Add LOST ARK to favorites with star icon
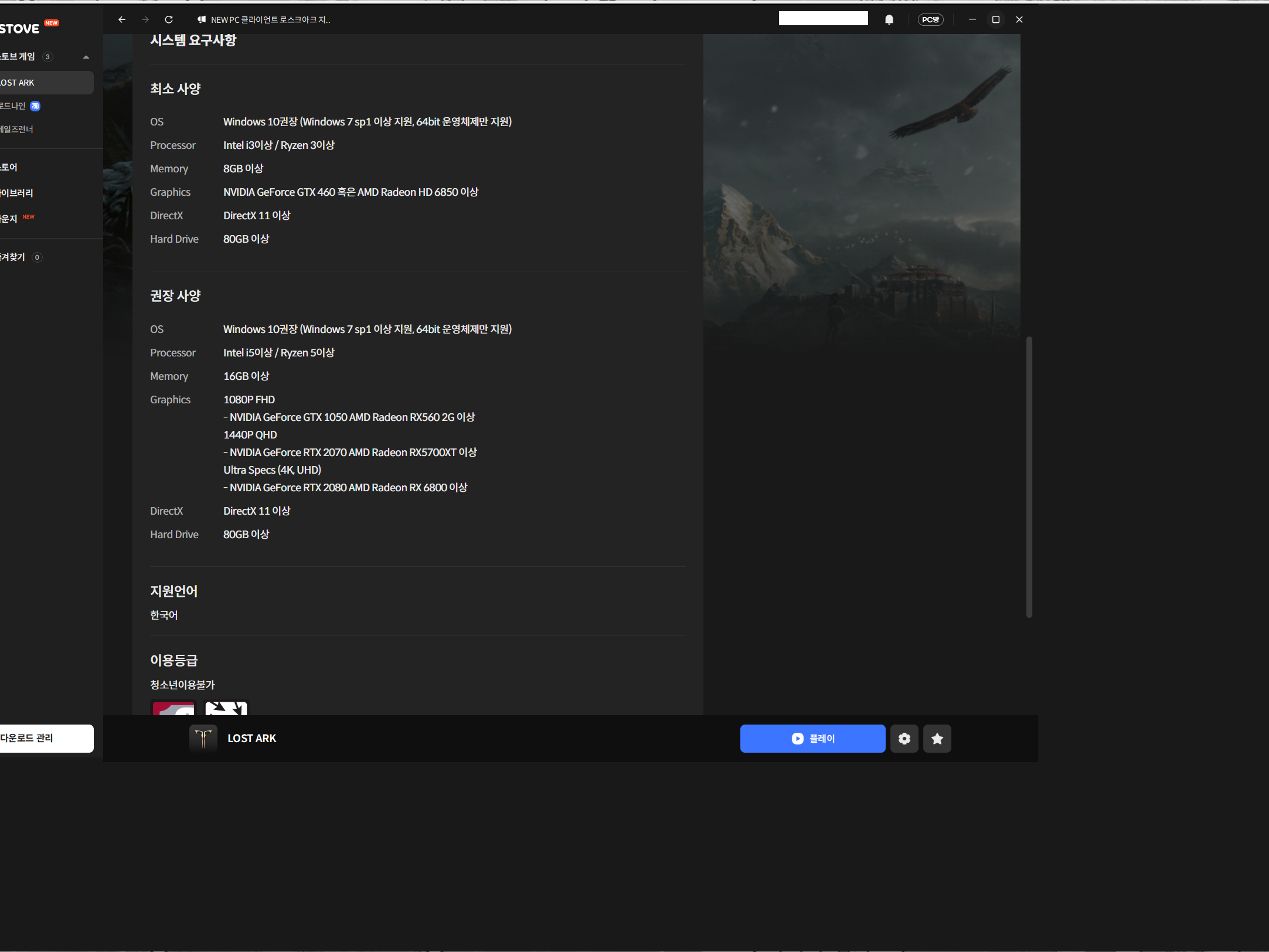 [937, 738]
